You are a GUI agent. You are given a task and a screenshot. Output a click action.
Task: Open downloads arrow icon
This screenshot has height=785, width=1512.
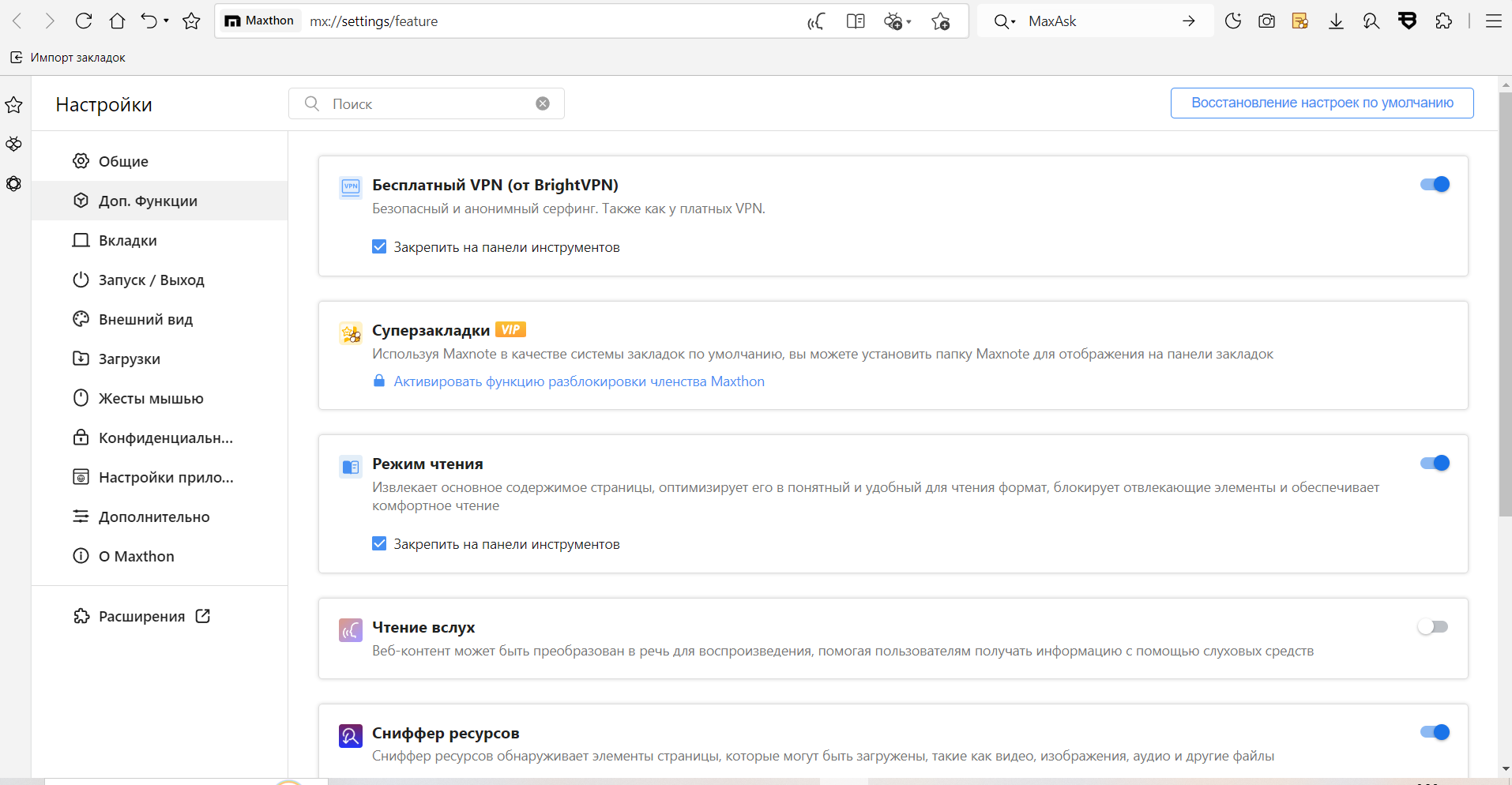pos(1336,21)
